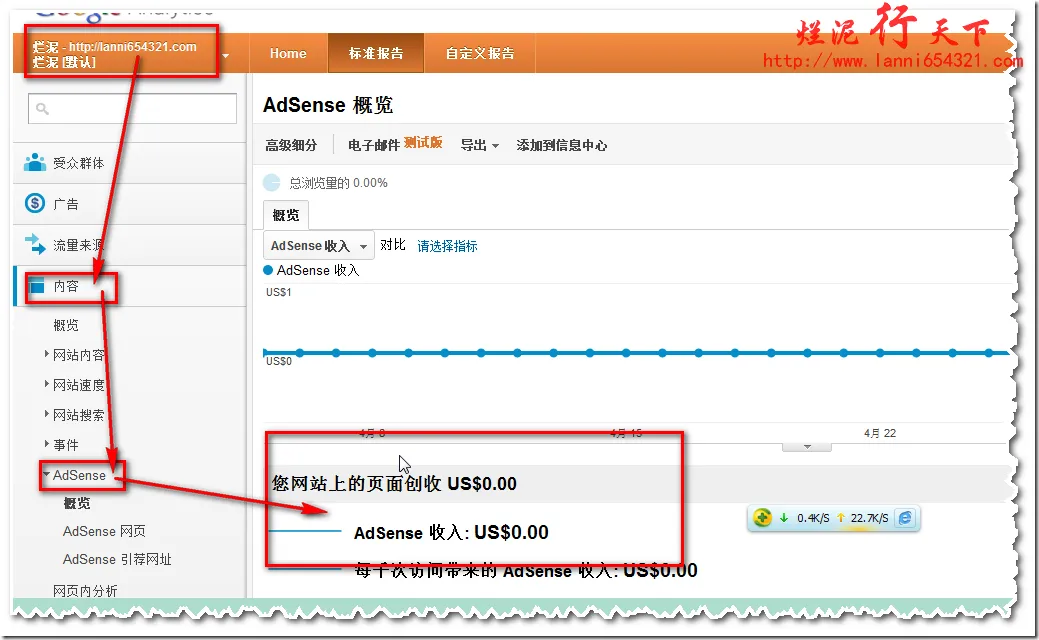Expand the 网站内容 tree item

point(47,354)
